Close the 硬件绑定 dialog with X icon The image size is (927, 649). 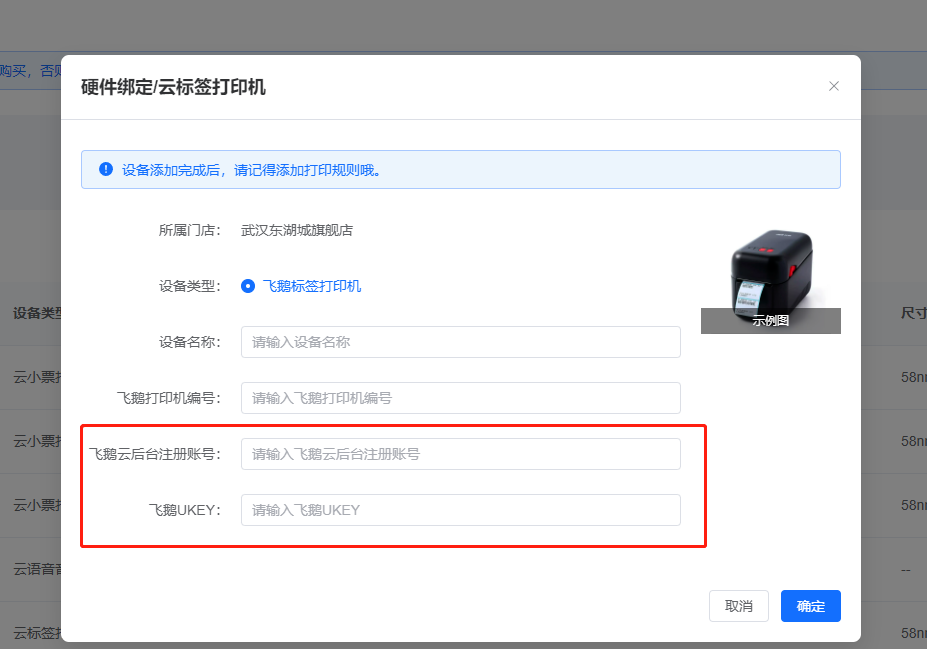click(x=834, y=86)
